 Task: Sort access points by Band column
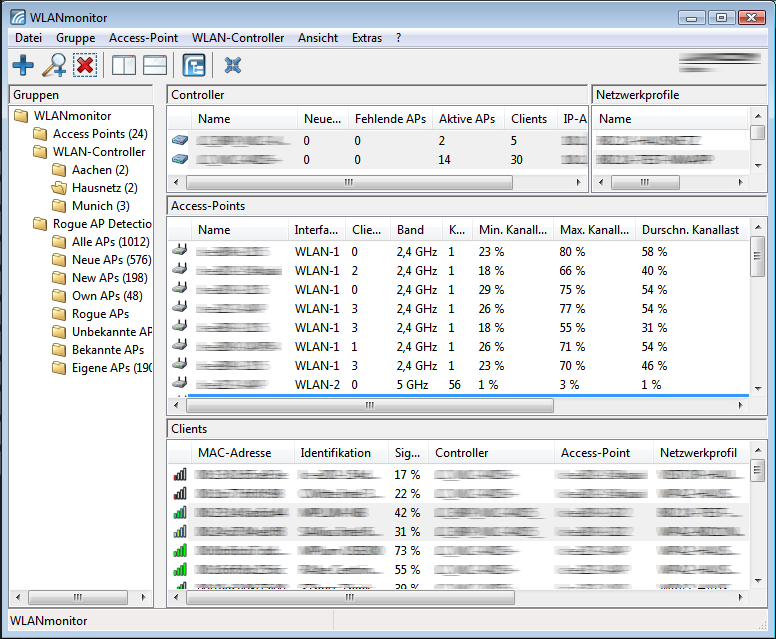pyautogui.click(x=410, y=230)
